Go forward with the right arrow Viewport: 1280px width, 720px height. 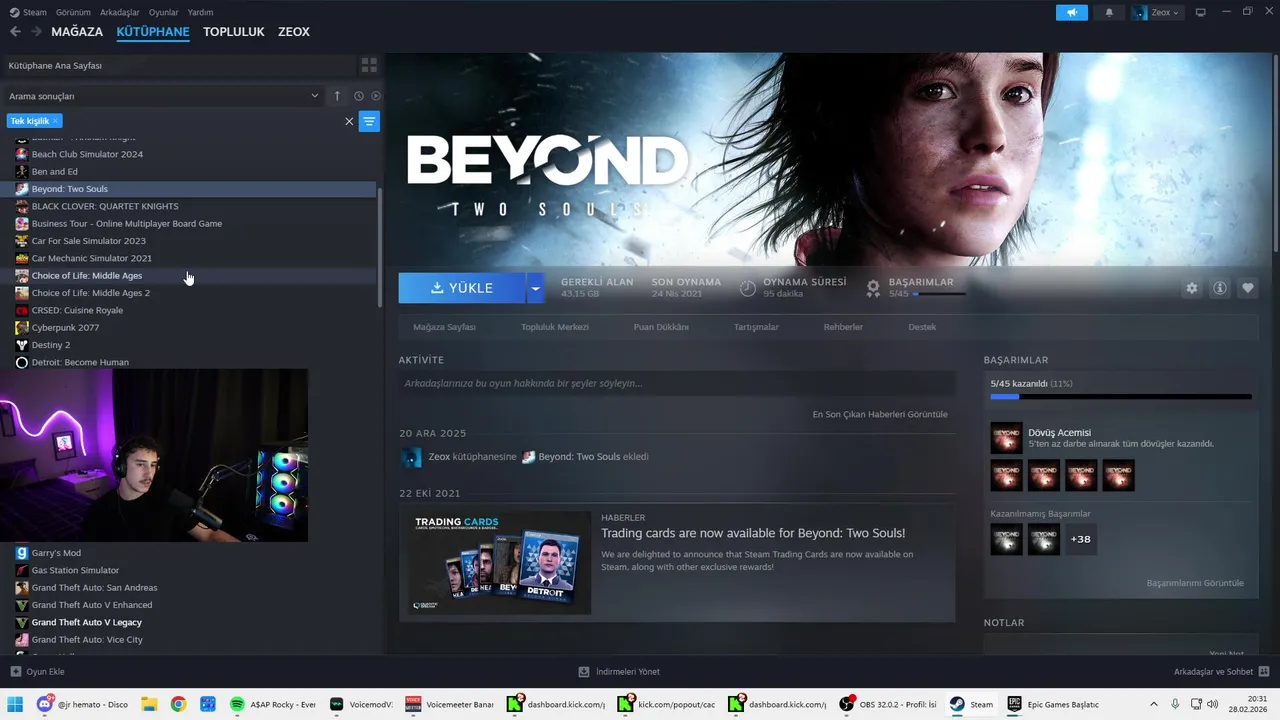tap(36, 32)
